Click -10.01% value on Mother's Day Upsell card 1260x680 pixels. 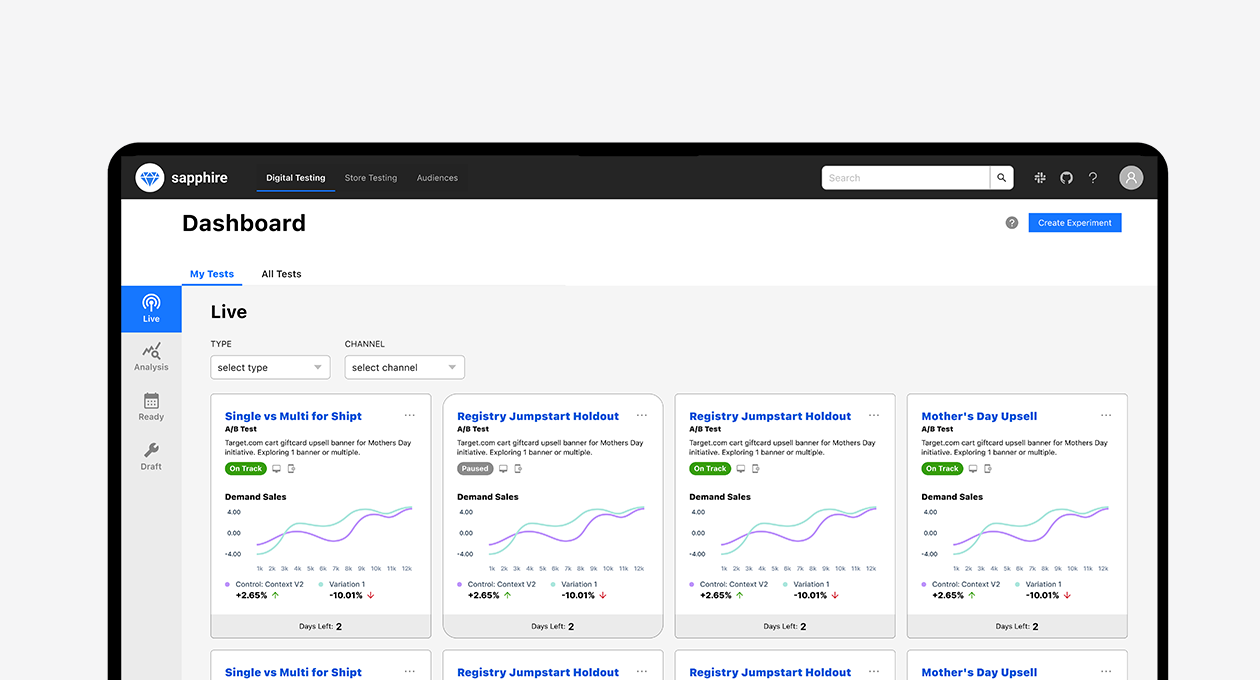click(1043, 595)
